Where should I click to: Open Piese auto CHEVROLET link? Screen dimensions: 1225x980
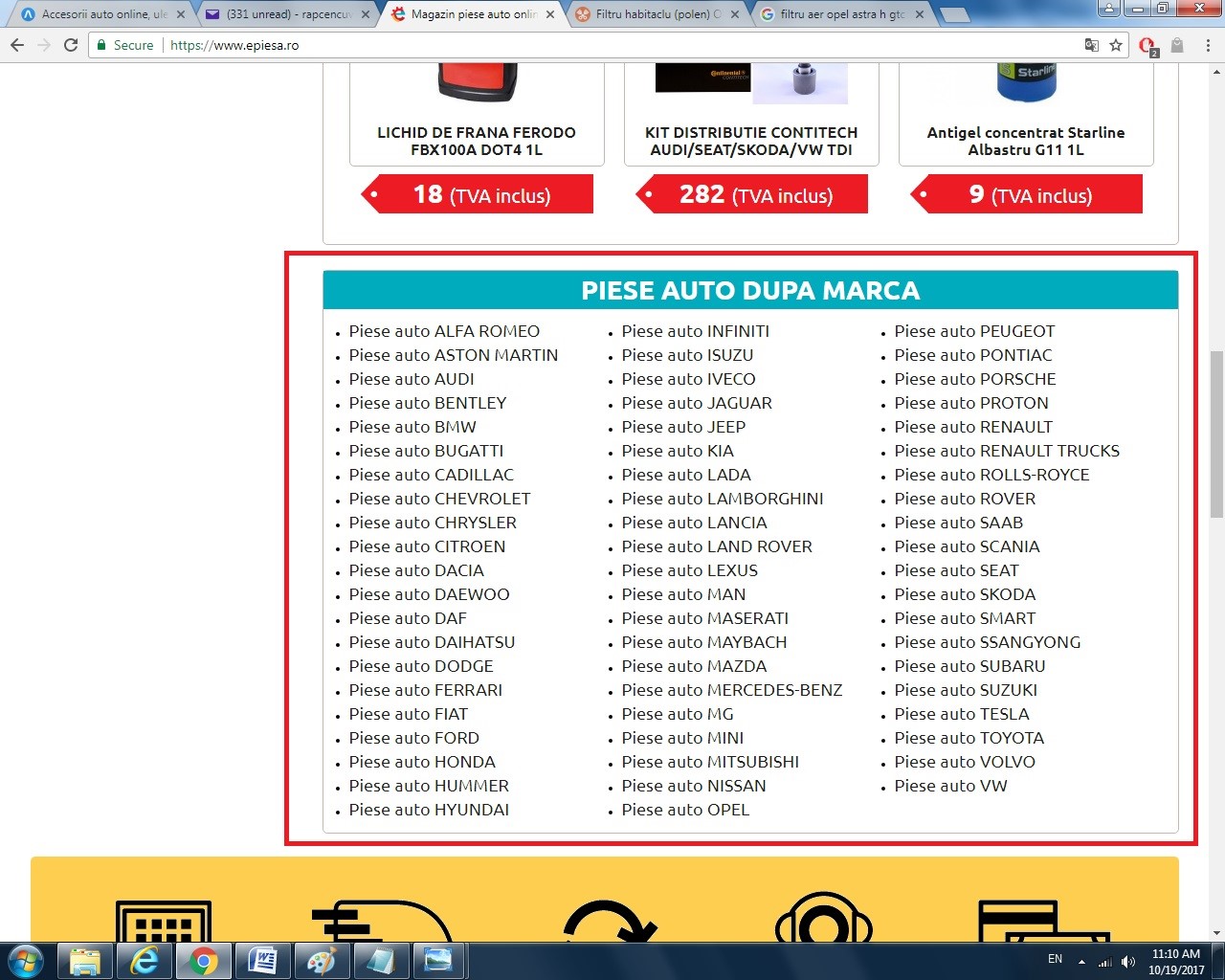pyautogui.click(x=439, y=499)
